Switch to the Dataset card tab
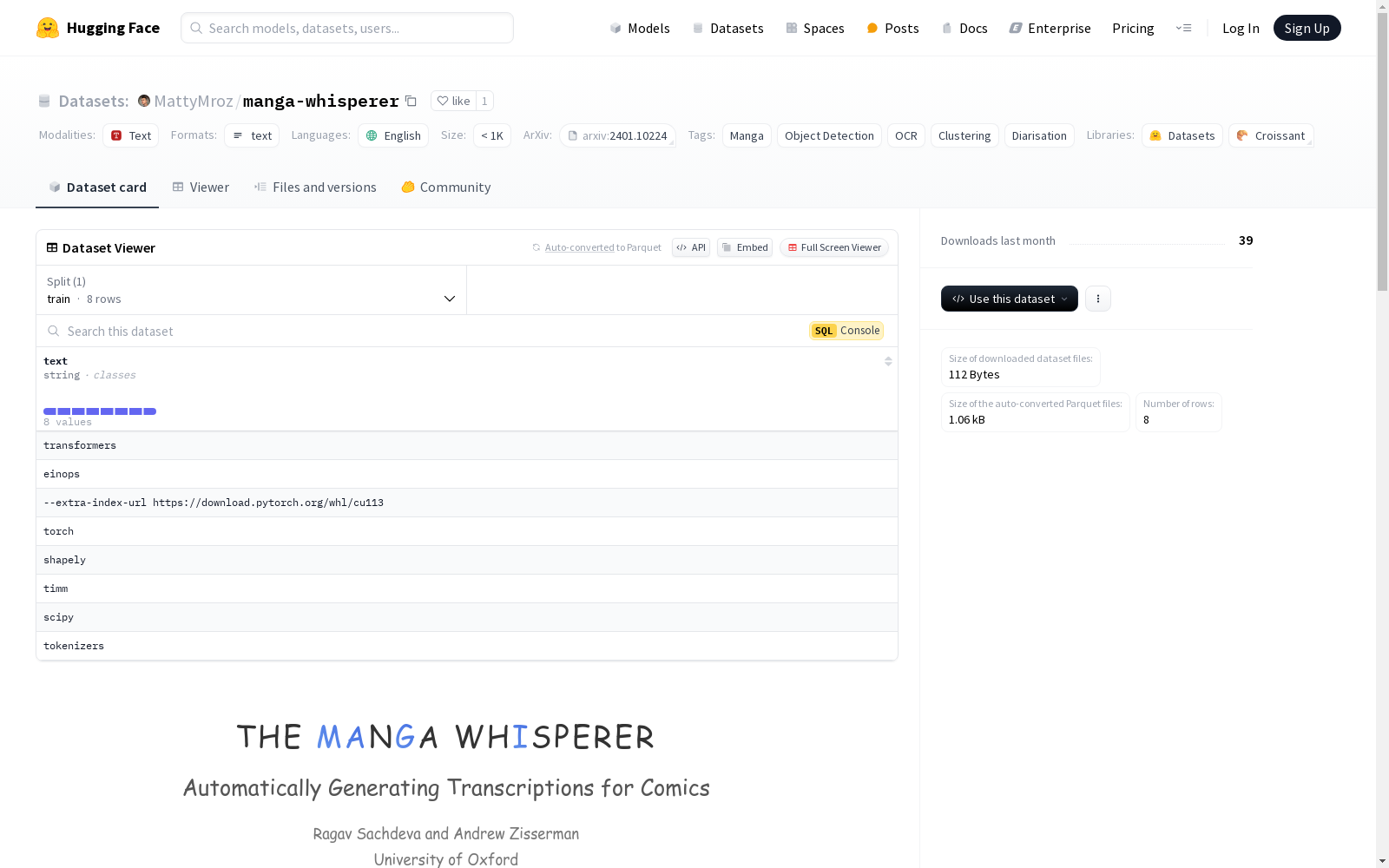This screenshot has height=868, width=1389. point(97,187)
